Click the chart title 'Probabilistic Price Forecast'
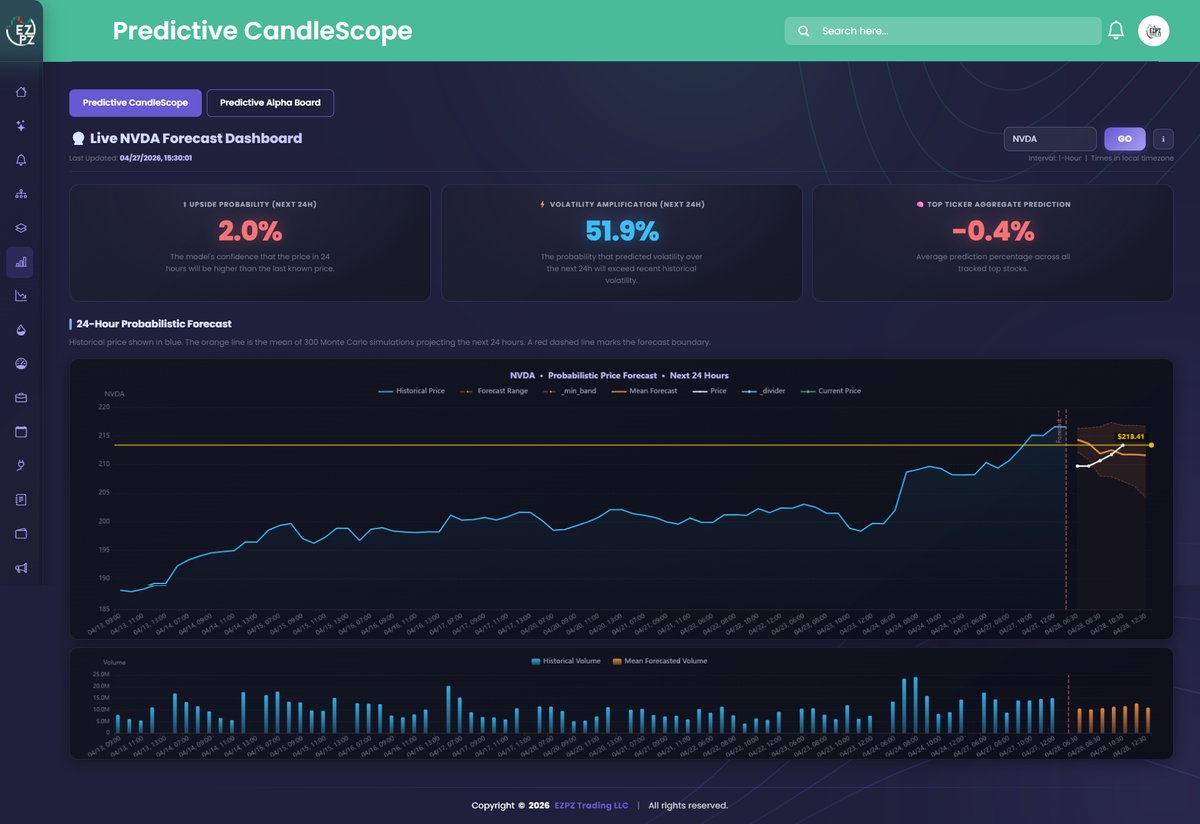1200x824 pixels. click(x=603, y=376)
